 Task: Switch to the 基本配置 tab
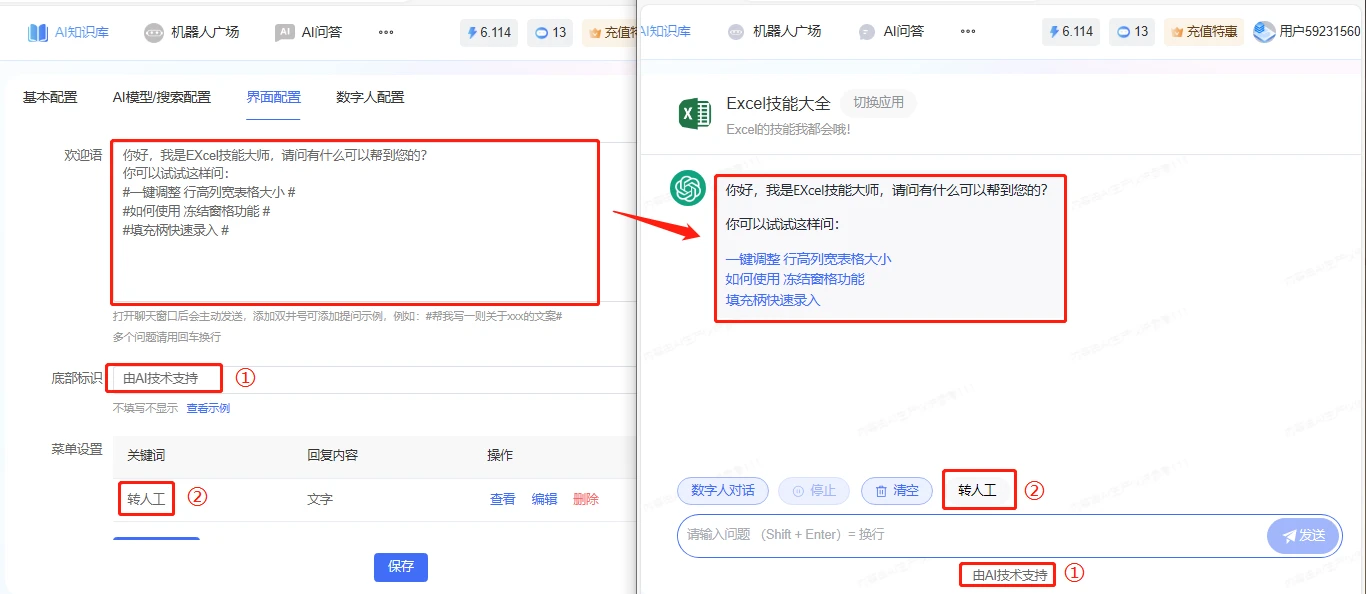coord(49,97)
